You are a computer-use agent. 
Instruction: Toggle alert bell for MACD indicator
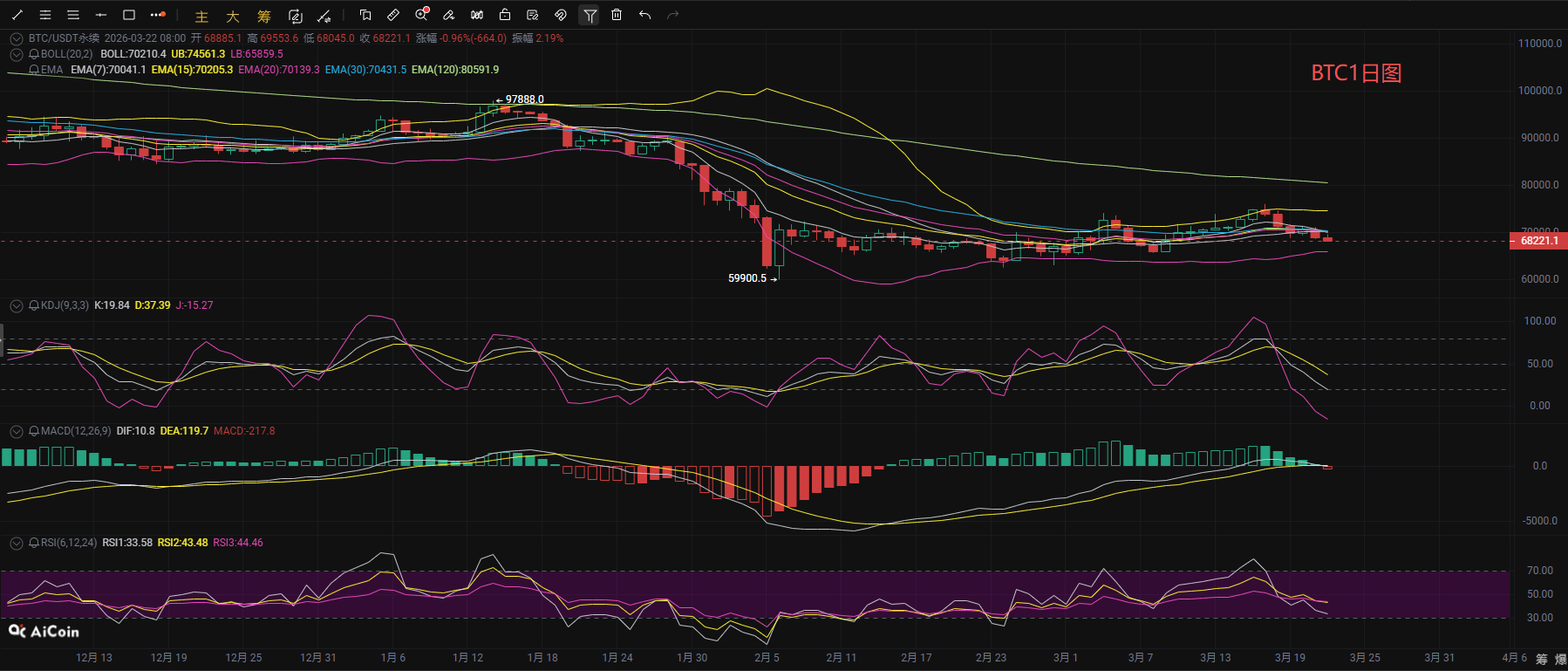[x=34, y=431]
